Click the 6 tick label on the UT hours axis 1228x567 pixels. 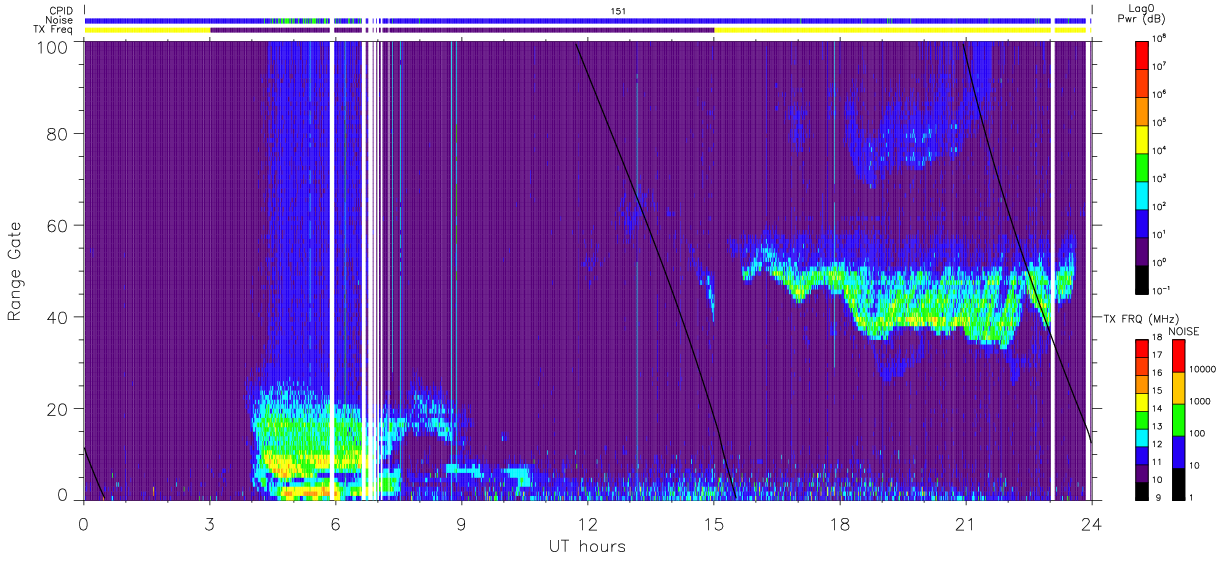coord(335,524)
